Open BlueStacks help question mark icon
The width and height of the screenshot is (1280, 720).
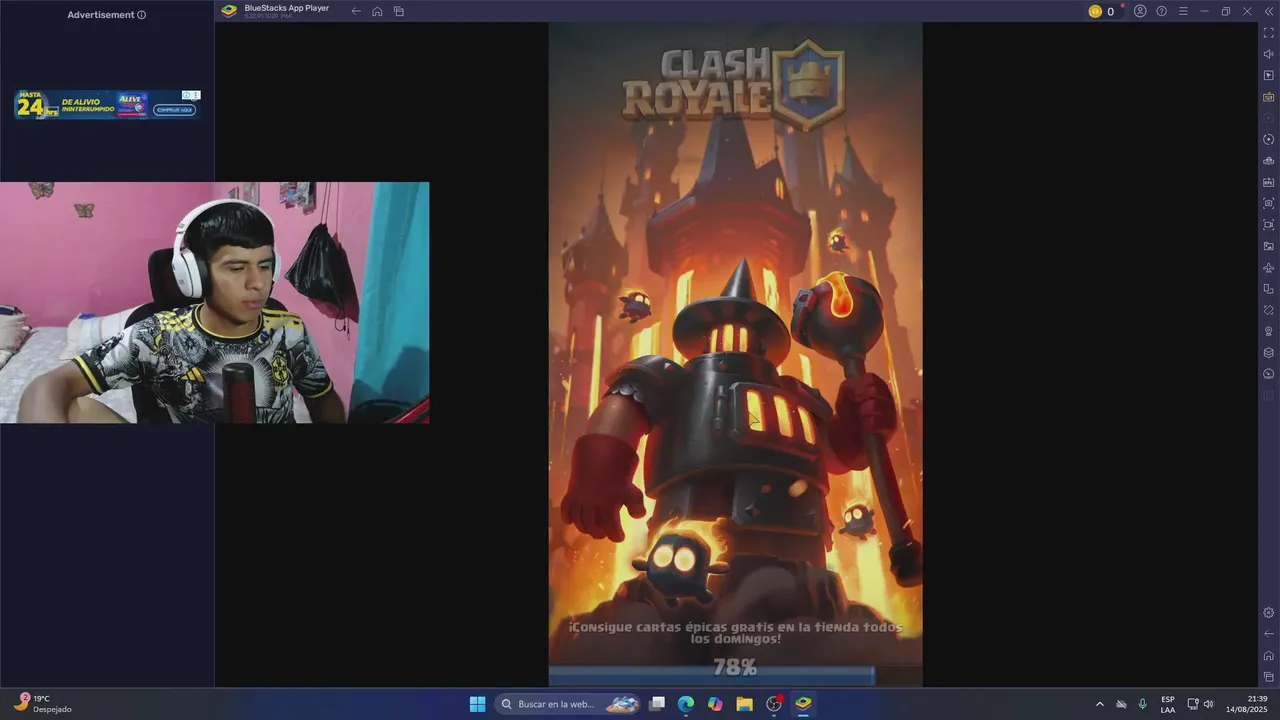(x=1161, y=11)
